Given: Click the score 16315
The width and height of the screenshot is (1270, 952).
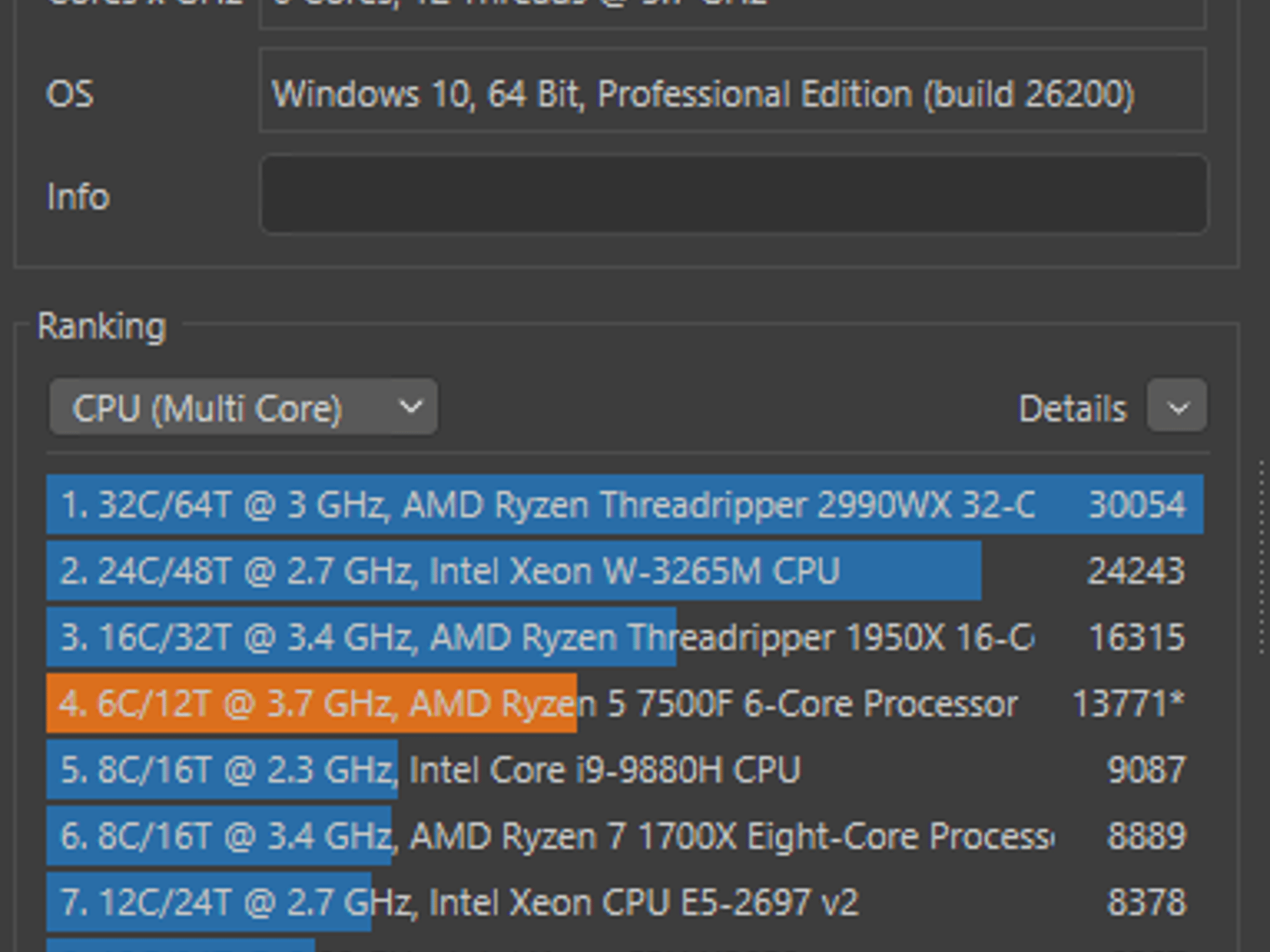Looking at the screenshot, I should (x=1137, y=637).
